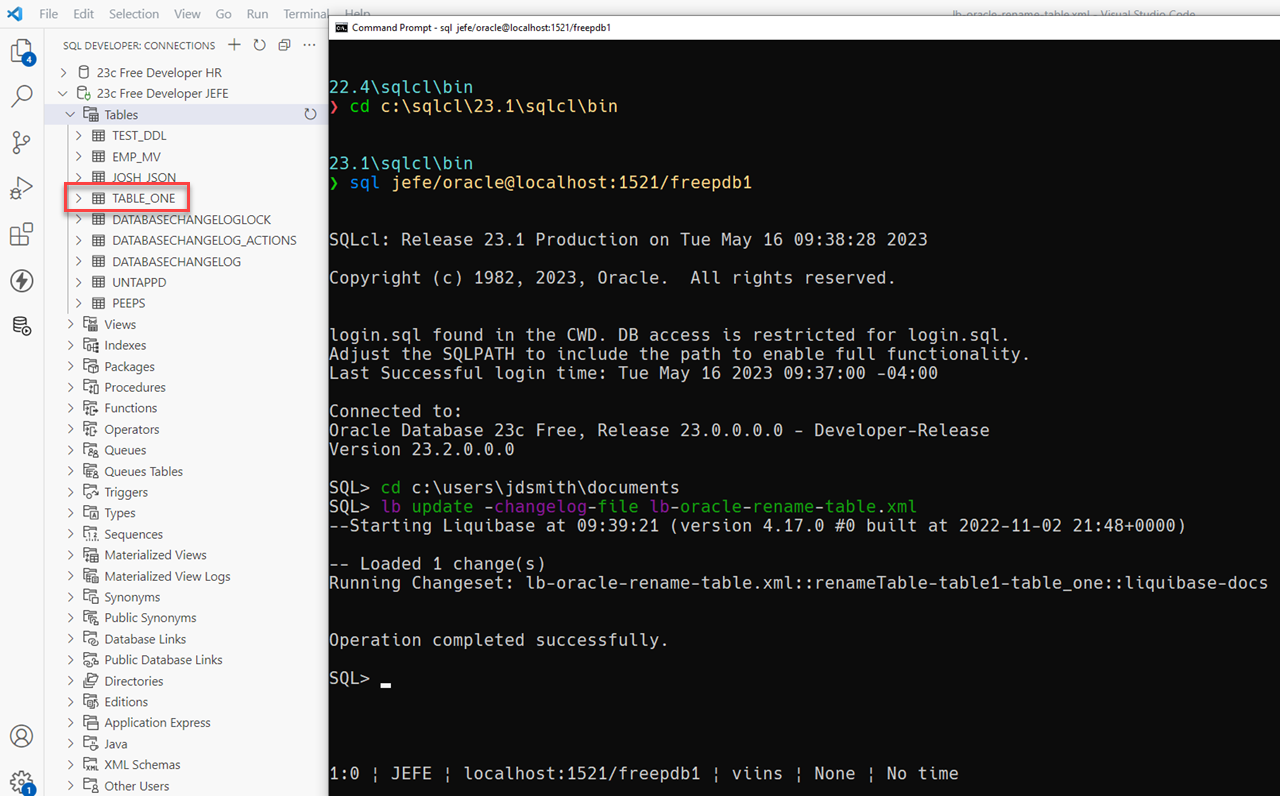Open the lightning bolt activity bar icon
This screenshot has height=796, width=1280.
pos(21,281)
